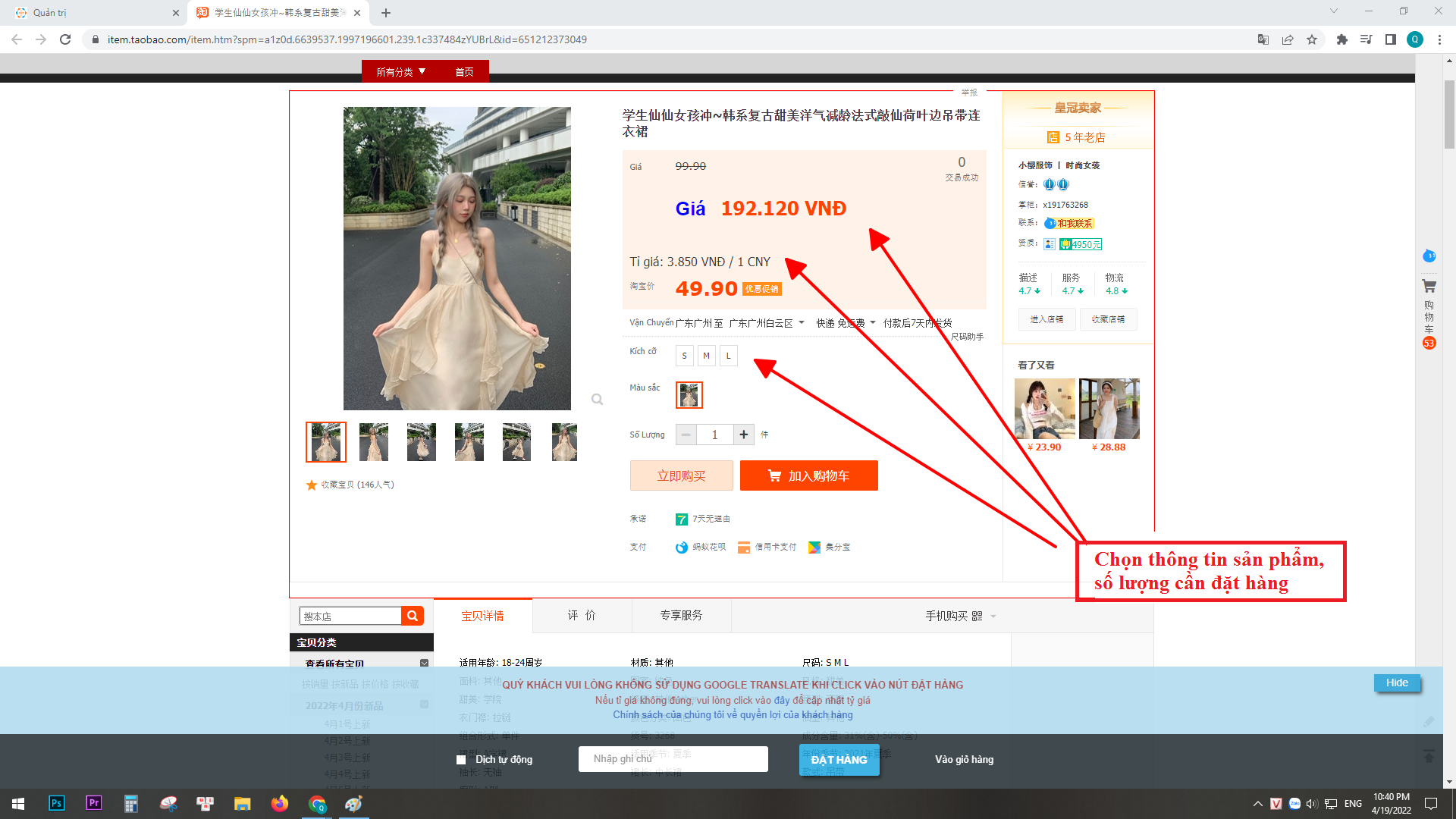1456x819 pixels.
Task: Show hidden system tray icons
Action: [1258, 803]
